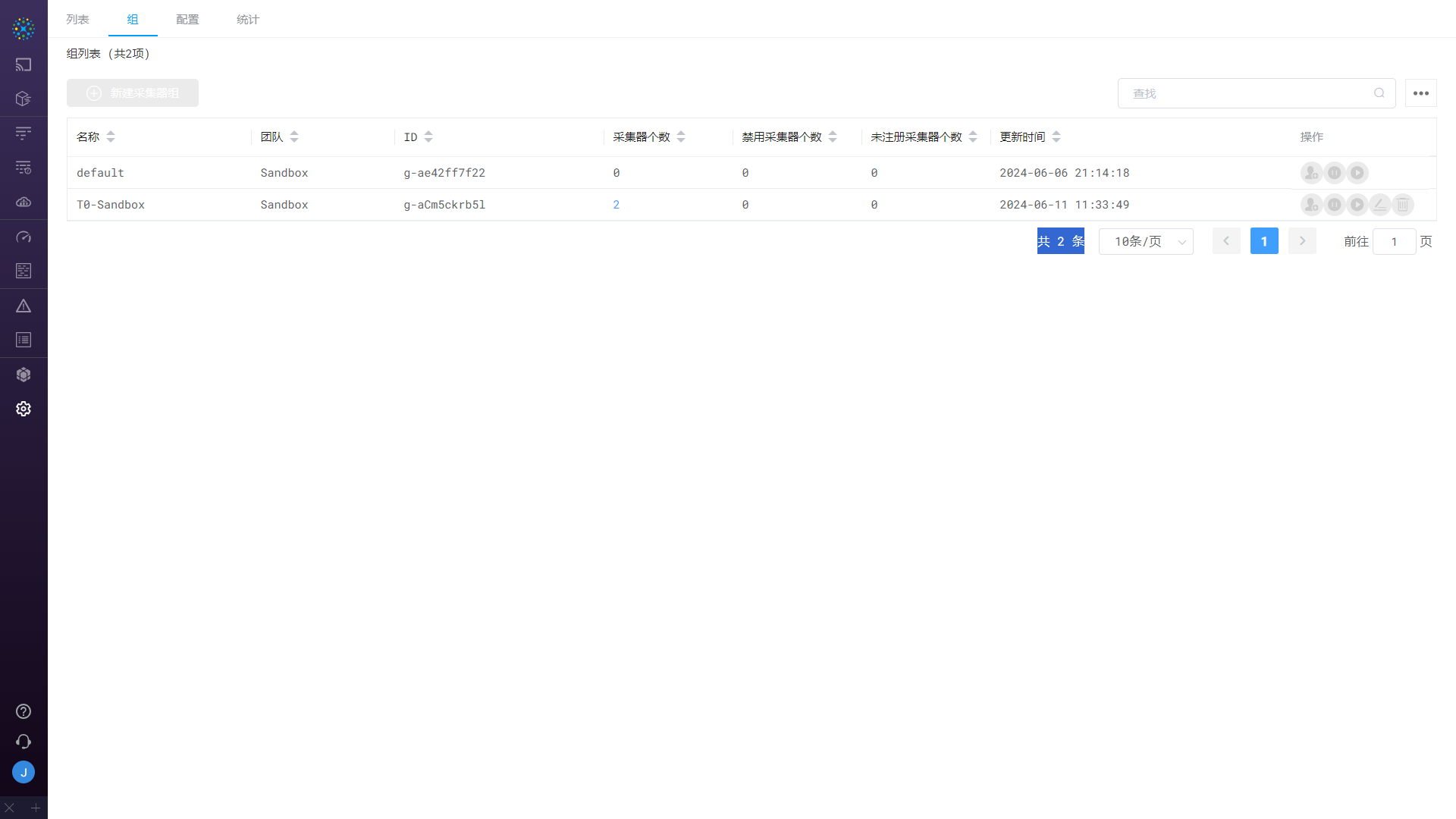Screen dimensions: 1456x819
Task: Open the alert triangle sidebar icon
Action: [24, 306]
